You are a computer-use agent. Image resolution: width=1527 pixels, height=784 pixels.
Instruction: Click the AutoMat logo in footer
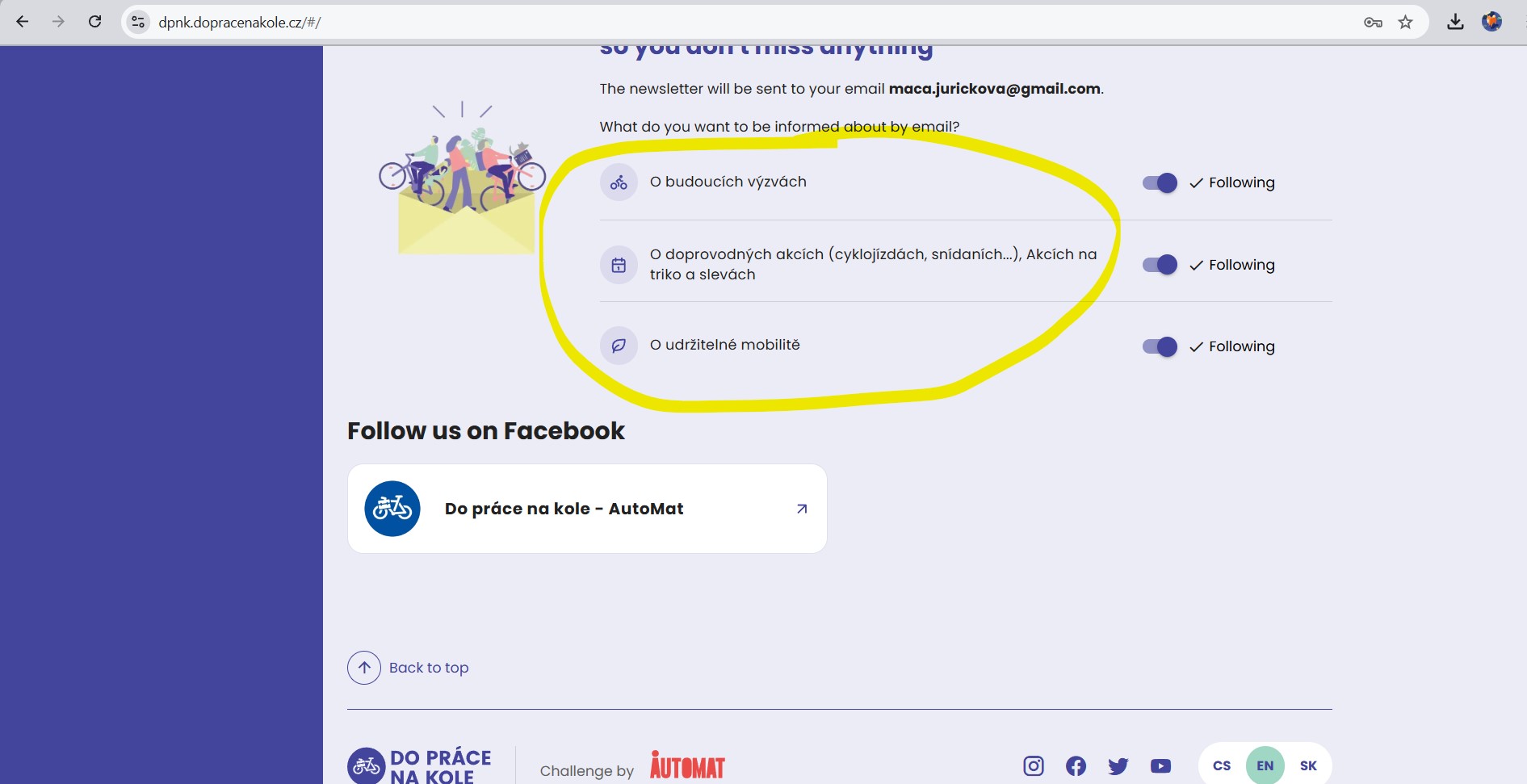pyautogui.click(x=687, y=765)
